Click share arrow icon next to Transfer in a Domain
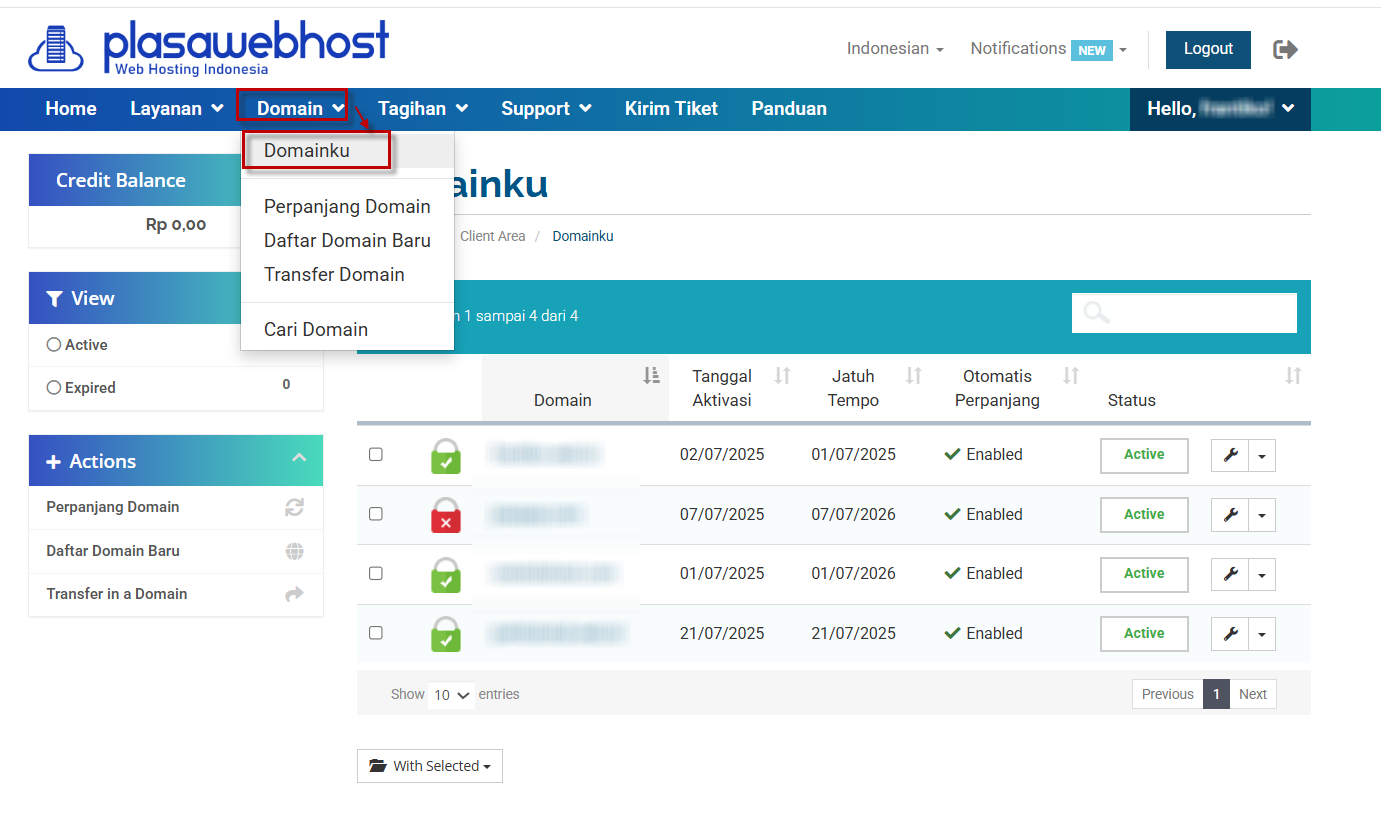Image resolution: width=1381 pixels, height=827 pixels. click(x=294, y=594)
